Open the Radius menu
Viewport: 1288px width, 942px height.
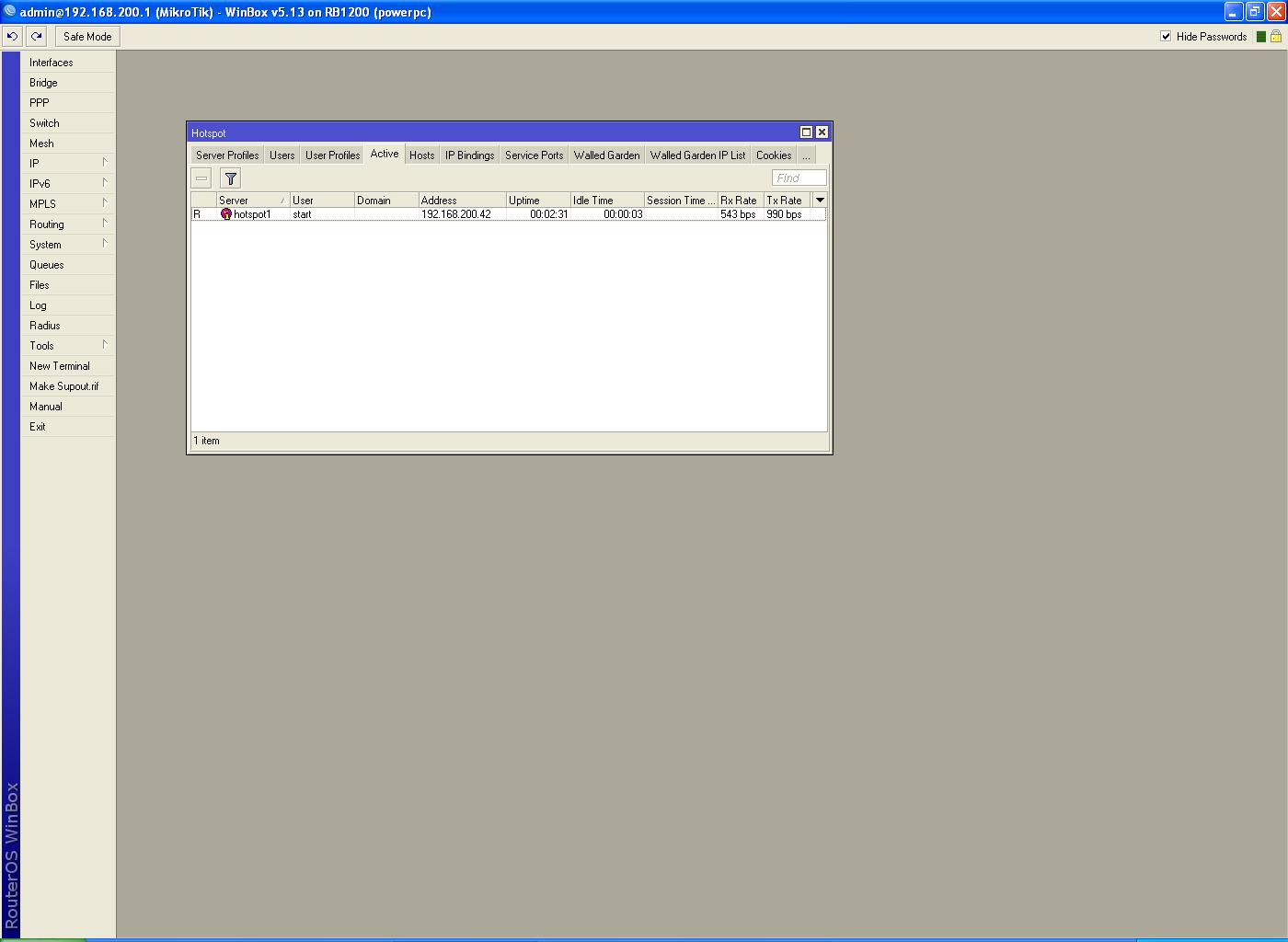(x=68, y=326)
